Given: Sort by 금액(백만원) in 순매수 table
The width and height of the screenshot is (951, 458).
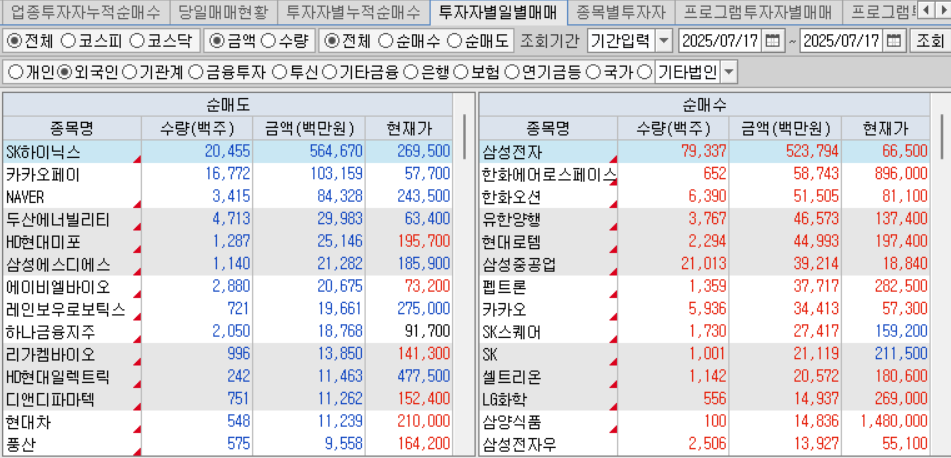Looking at the screenshot, I should click(785, 129).
